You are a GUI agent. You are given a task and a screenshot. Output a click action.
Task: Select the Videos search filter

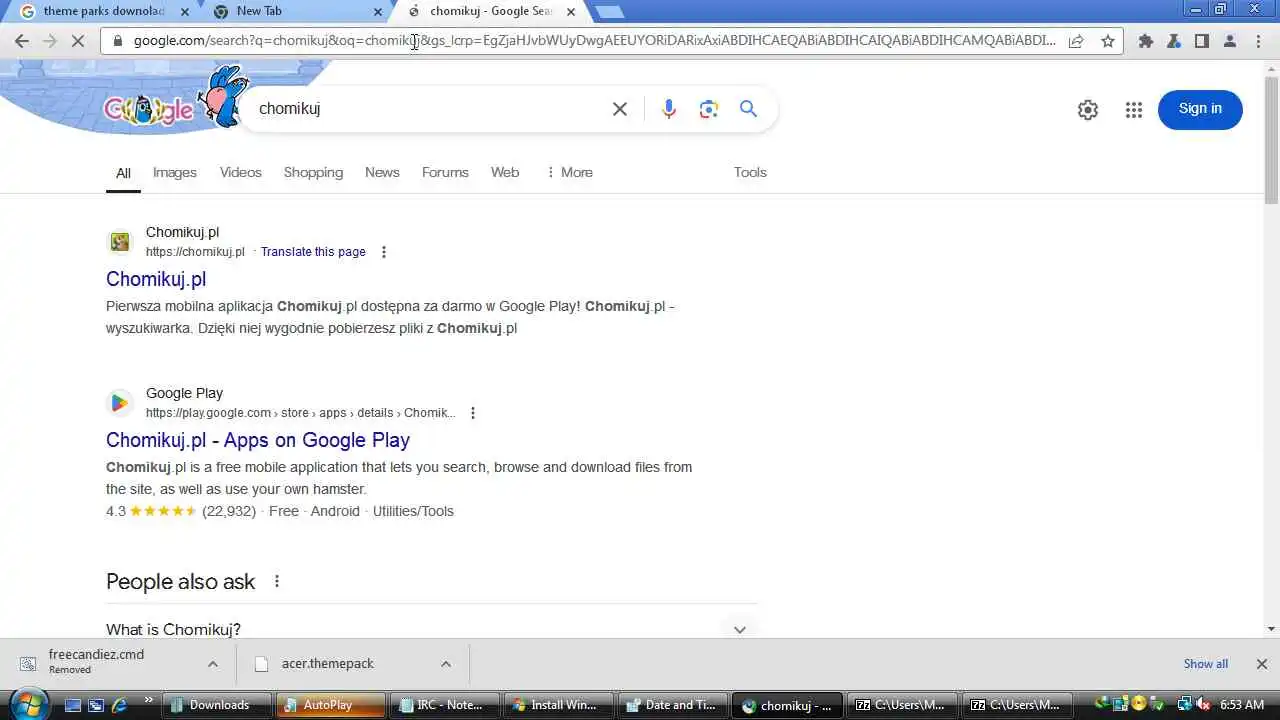click(x=241, y=172)
